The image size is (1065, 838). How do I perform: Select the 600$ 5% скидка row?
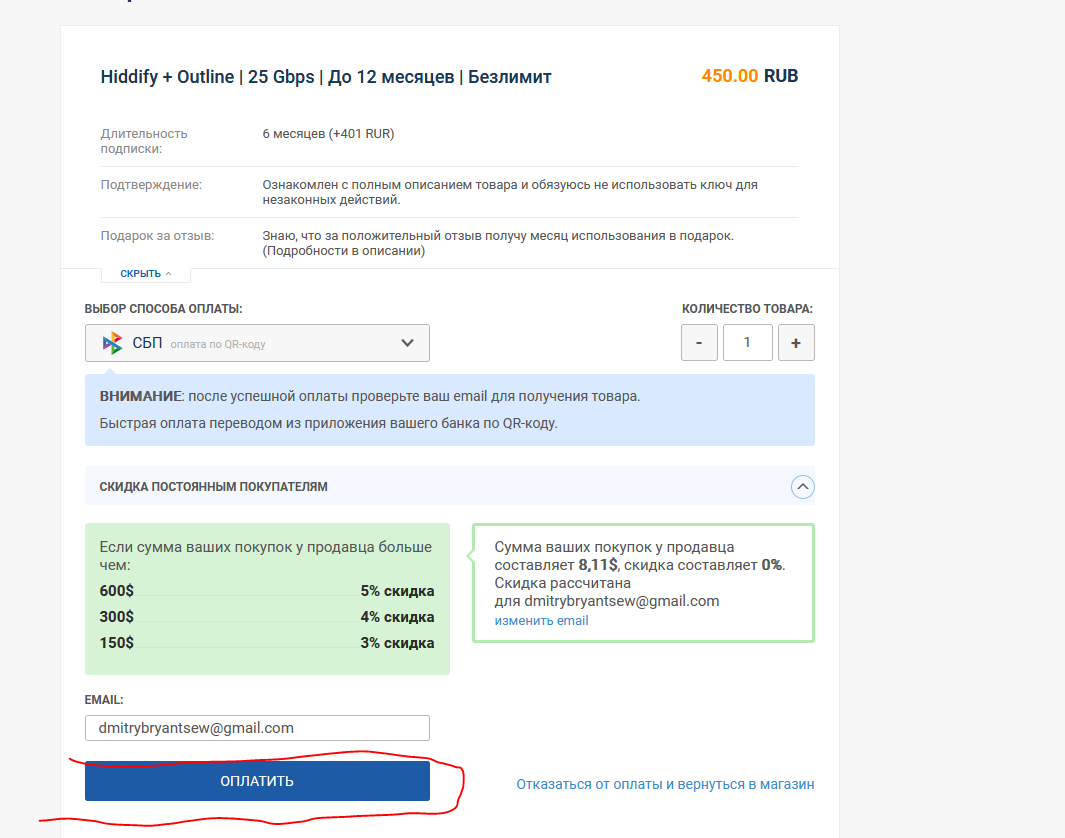[267, 591]
